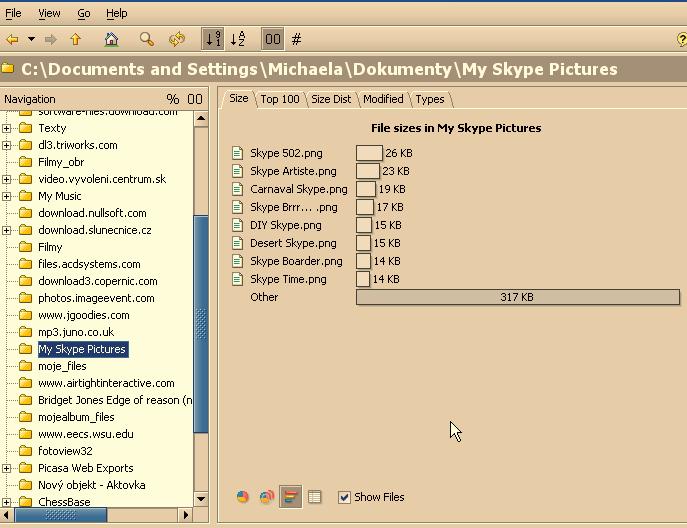Click the 26 KB bar for Skype 502.png

click(x=369, y=153)
